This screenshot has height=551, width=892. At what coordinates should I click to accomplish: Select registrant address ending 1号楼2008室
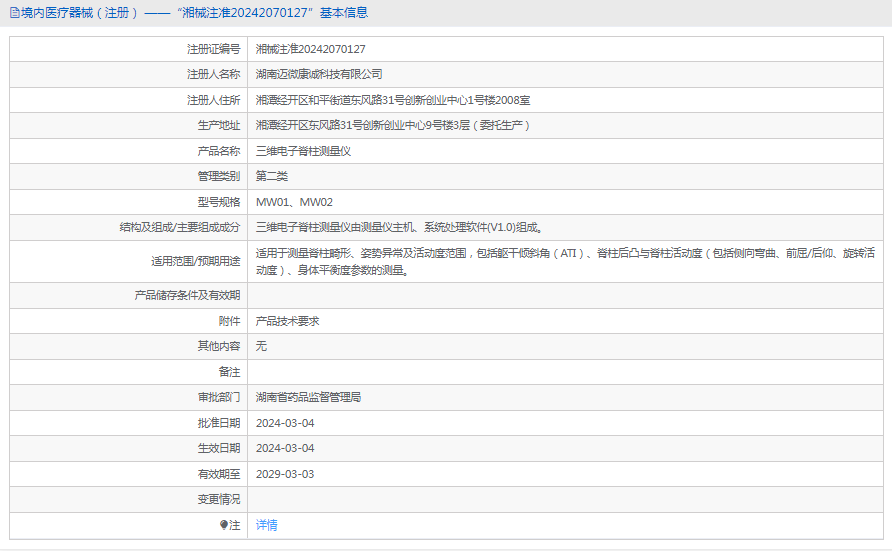coord(393,100)
